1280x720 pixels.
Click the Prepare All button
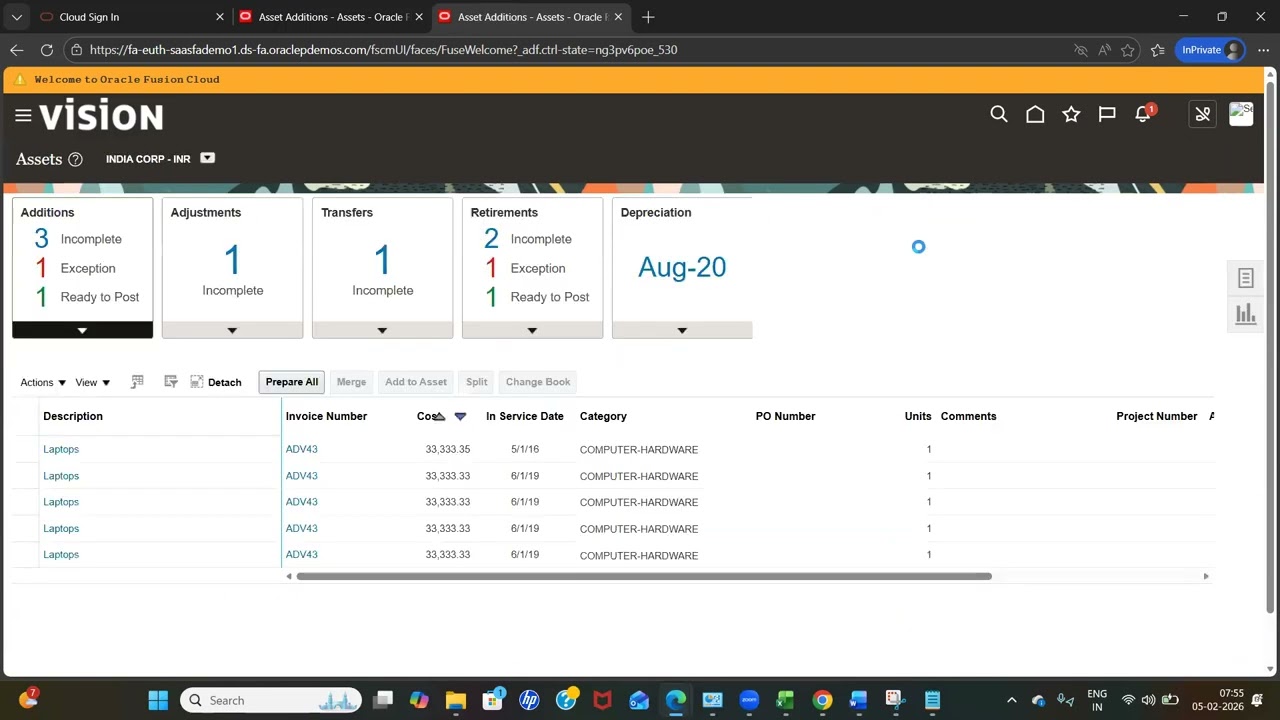coord(292,382)
